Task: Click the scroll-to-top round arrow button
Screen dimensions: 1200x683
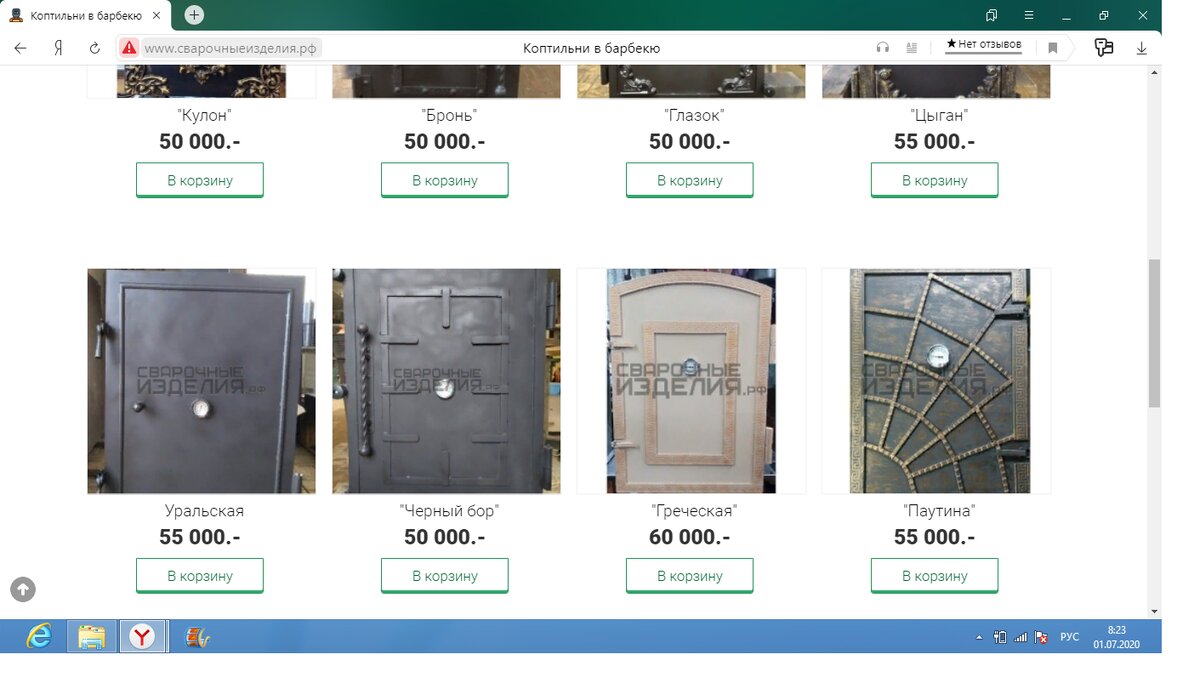Action: click(23, 589)
